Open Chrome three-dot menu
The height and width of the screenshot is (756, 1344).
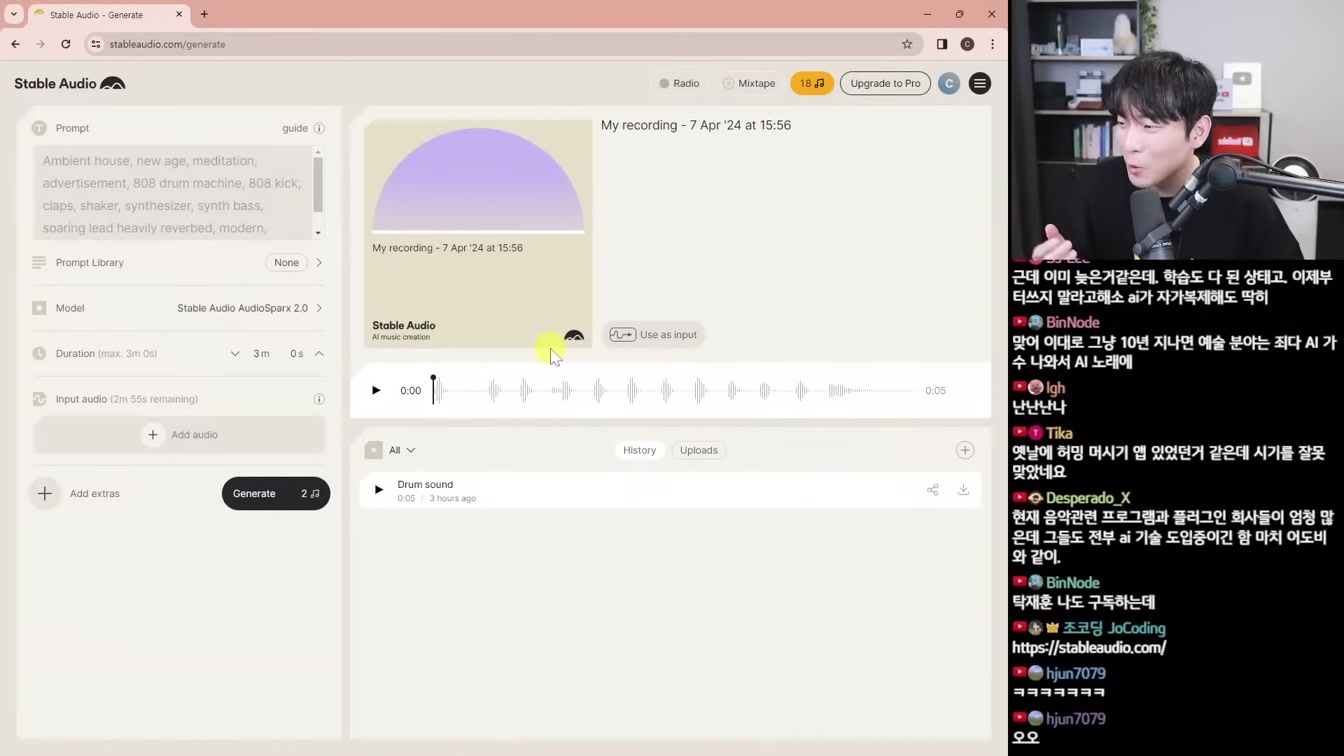(x=992, y=44)
